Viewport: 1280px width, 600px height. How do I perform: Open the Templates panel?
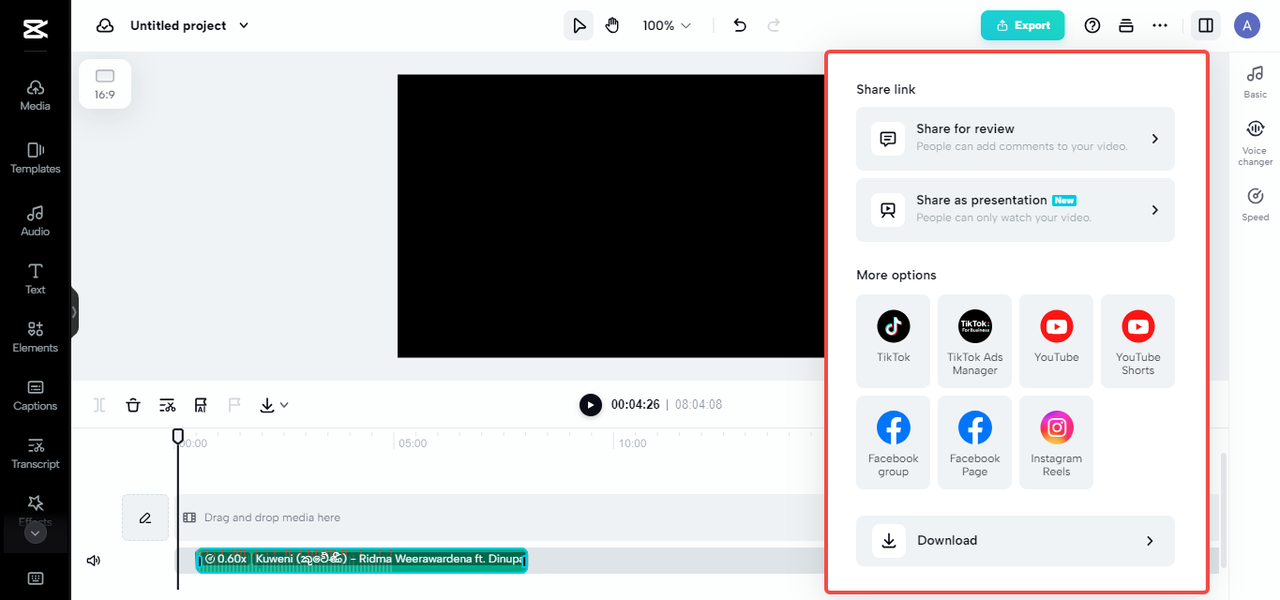[35, 158]
